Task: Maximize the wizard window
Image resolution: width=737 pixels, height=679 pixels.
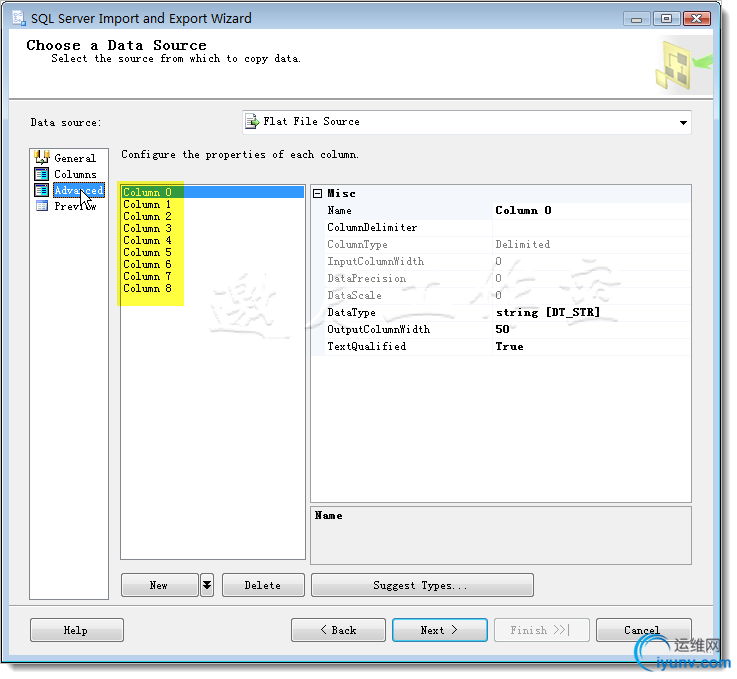Action: click(x=666, y=19)
